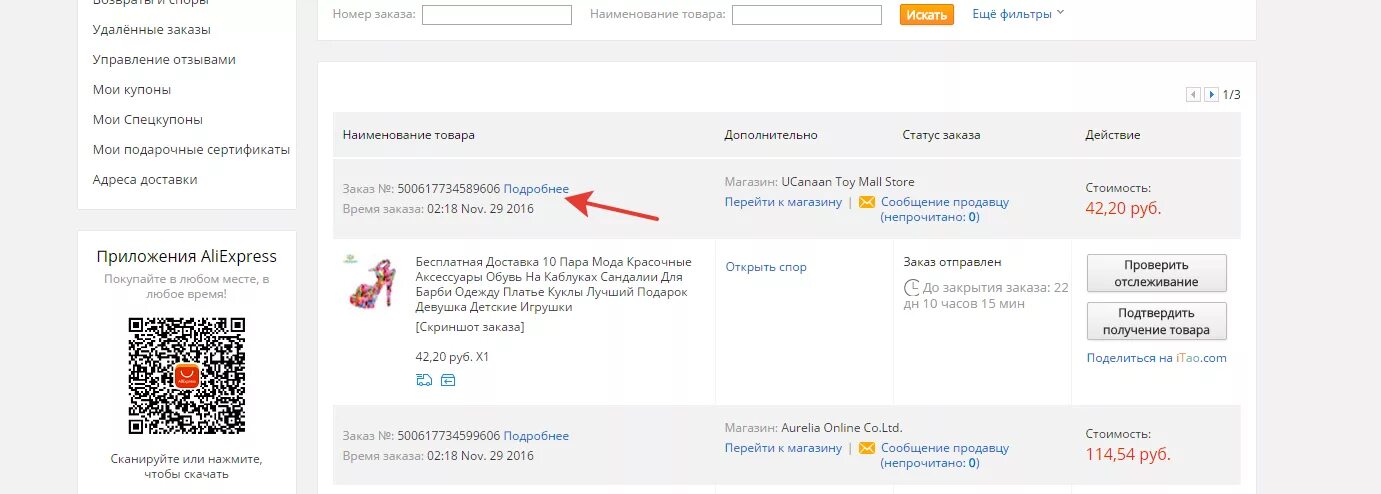Click the return-arrow box icon under product price
Screen dimensions: 1381x494
[x=447, y=380]
